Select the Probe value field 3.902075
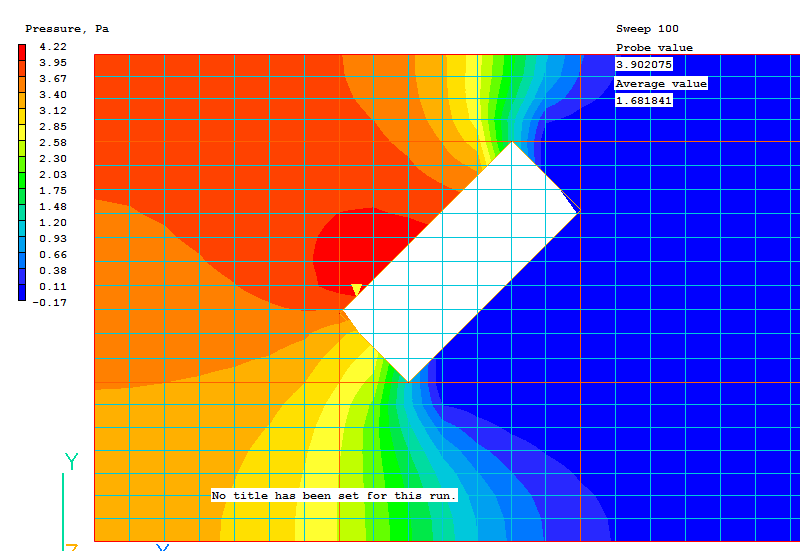 pos(644,64)
